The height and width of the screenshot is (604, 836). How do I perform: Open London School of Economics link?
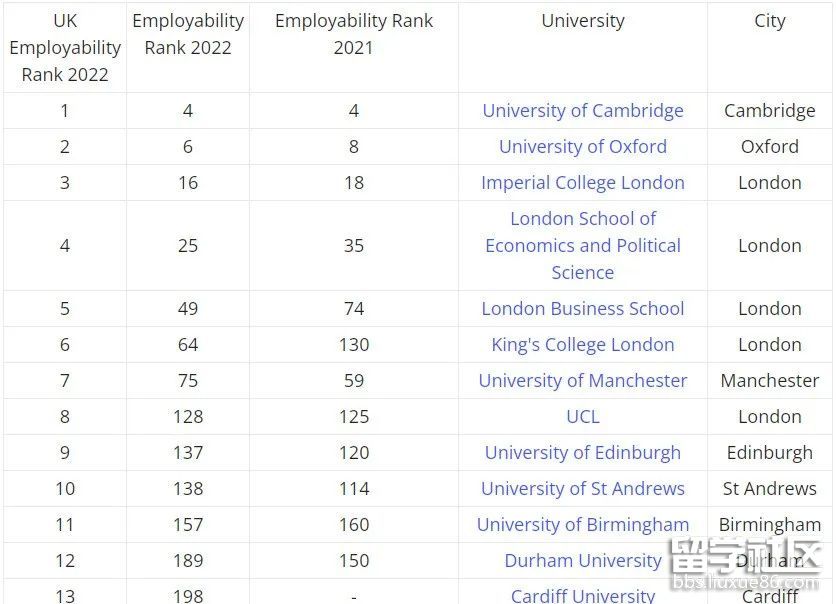coord(583,245)
